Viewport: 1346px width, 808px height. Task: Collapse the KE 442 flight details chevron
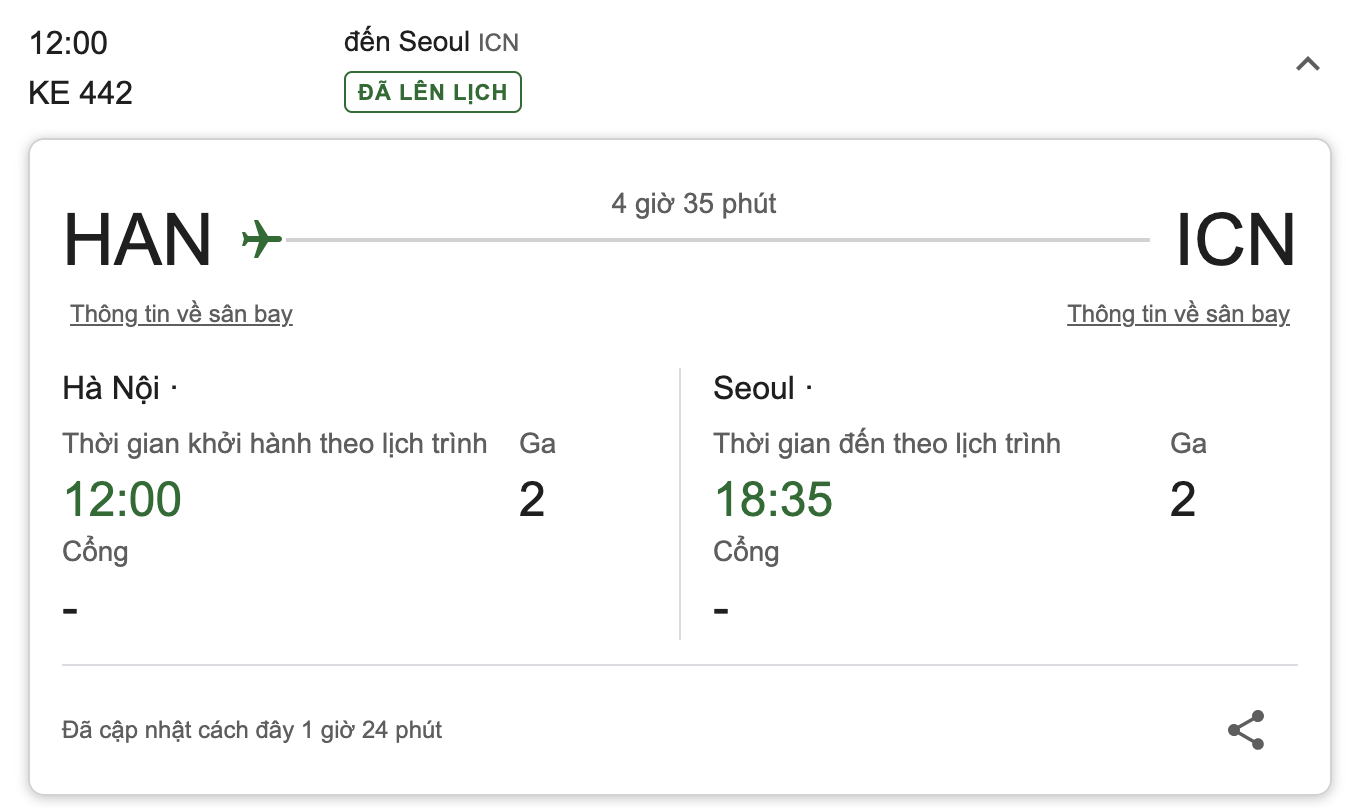click(1307, 65)
